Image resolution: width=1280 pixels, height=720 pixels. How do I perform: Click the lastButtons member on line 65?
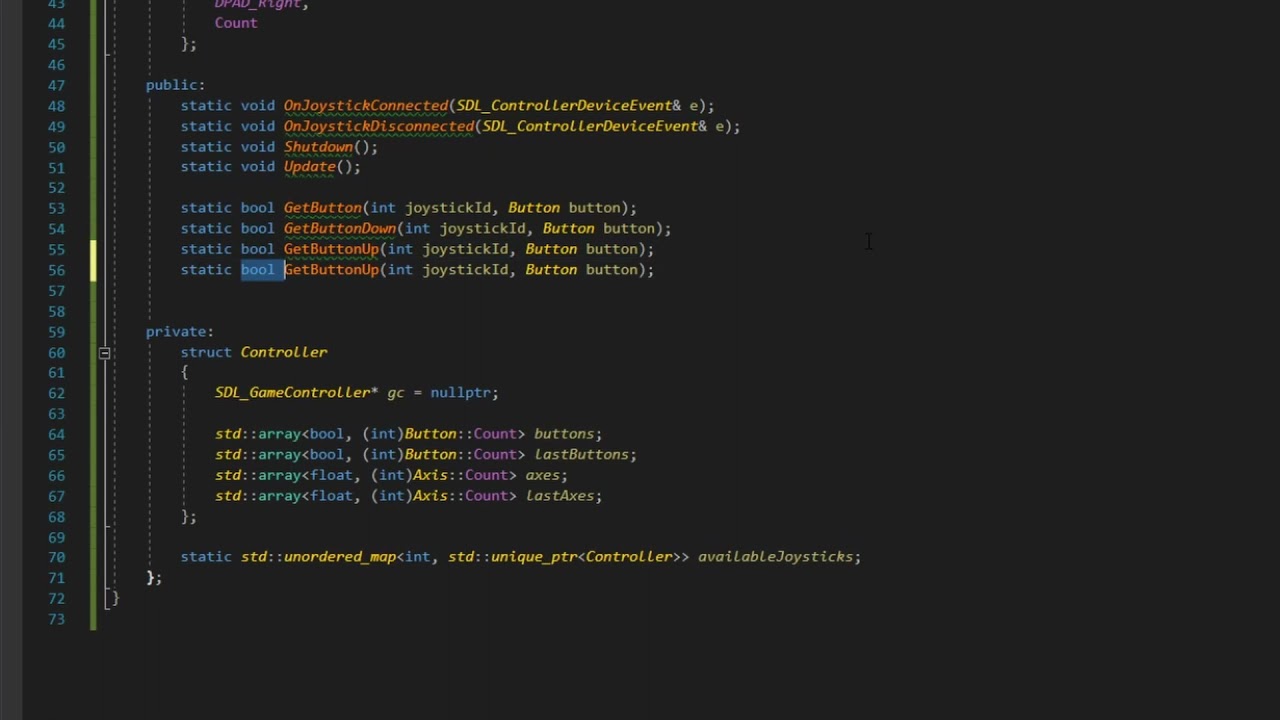point(581,455)
